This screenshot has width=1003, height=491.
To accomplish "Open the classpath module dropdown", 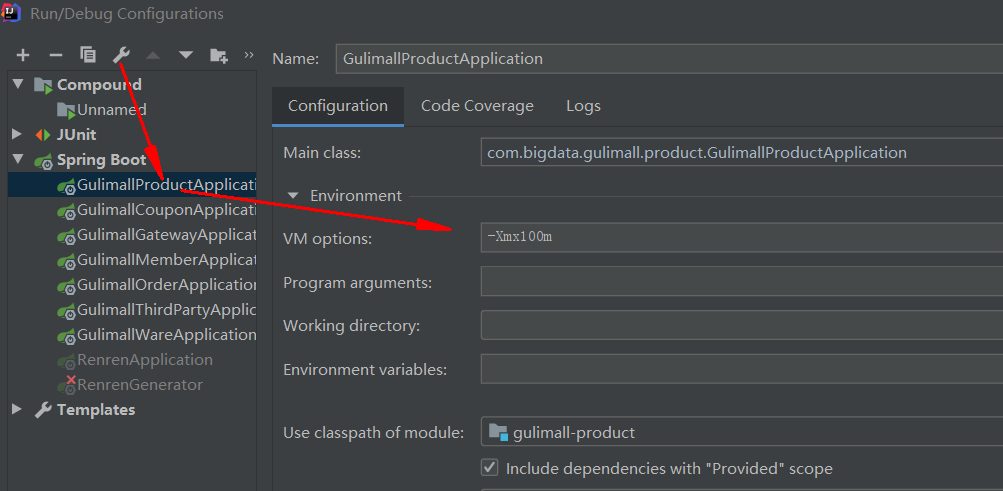I will pyautogui.click(x=742, y=432).
